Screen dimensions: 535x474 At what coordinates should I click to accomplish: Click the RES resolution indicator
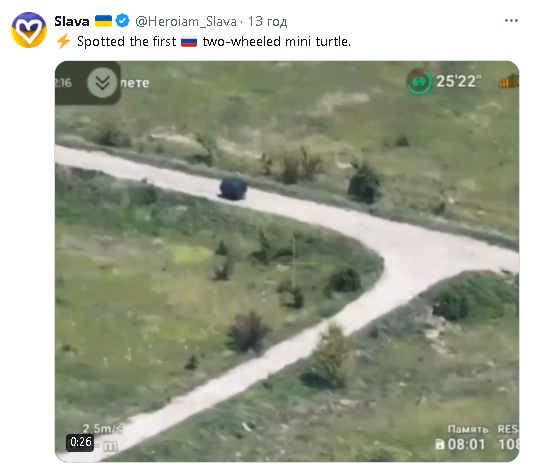(508, 429)
